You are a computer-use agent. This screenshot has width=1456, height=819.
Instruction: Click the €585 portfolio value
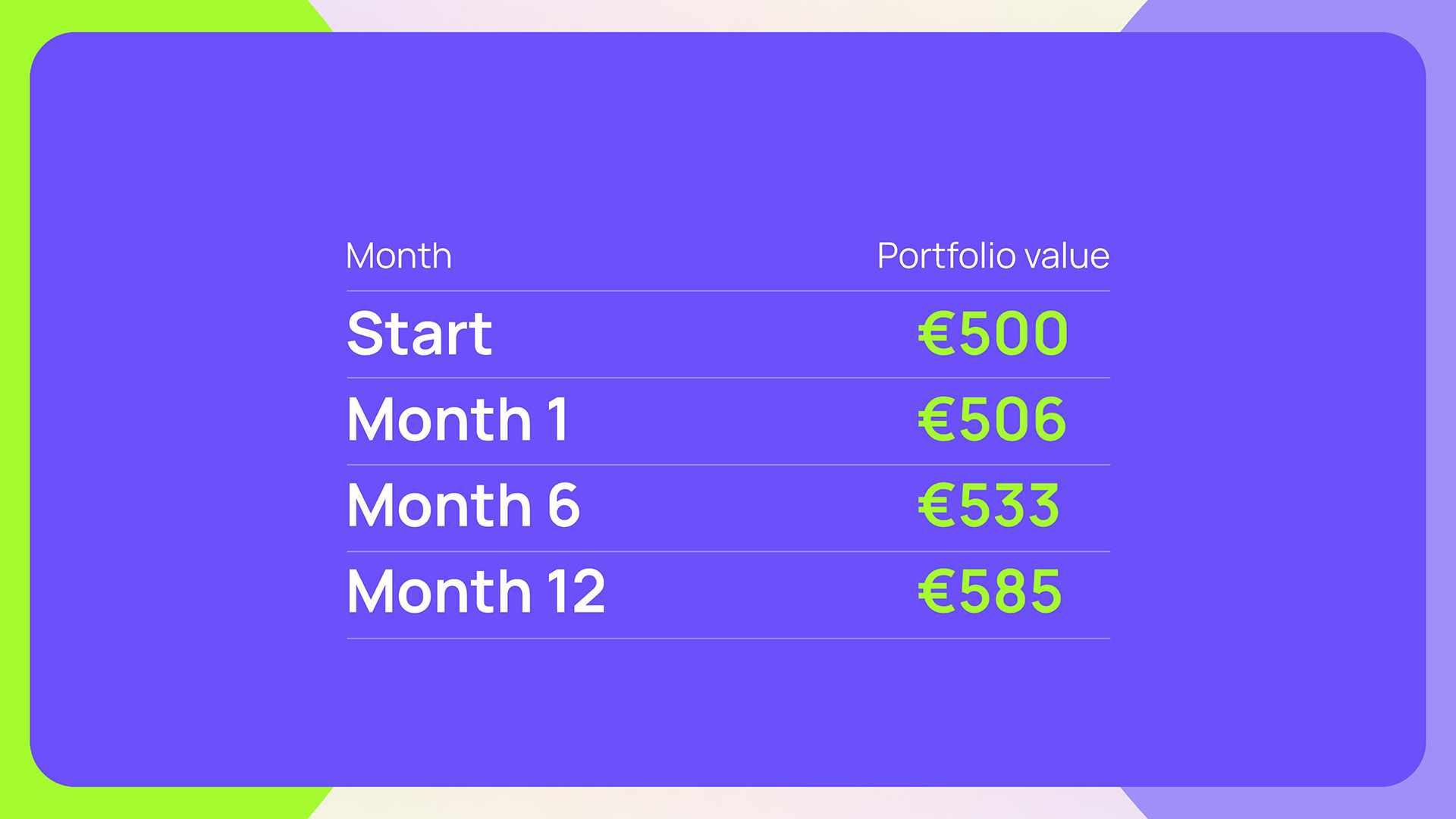[x=990, y=592]
